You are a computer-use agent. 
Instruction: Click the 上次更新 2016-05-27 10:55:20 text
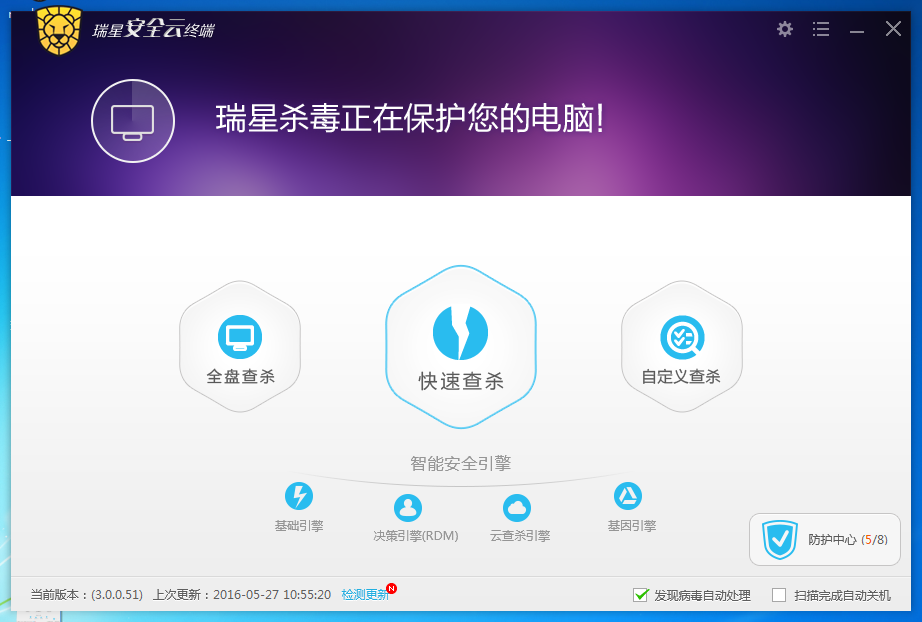pos(242,595)
